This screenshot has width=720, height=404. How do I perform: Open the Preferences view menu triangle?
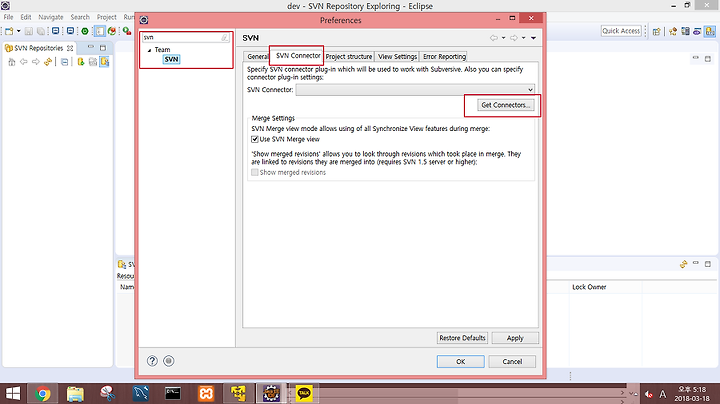tap(534, 38)
